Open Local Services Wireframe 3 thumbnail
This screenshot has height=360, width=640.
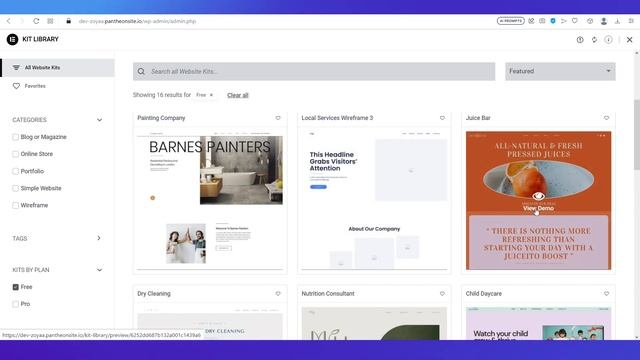point(374,200)
